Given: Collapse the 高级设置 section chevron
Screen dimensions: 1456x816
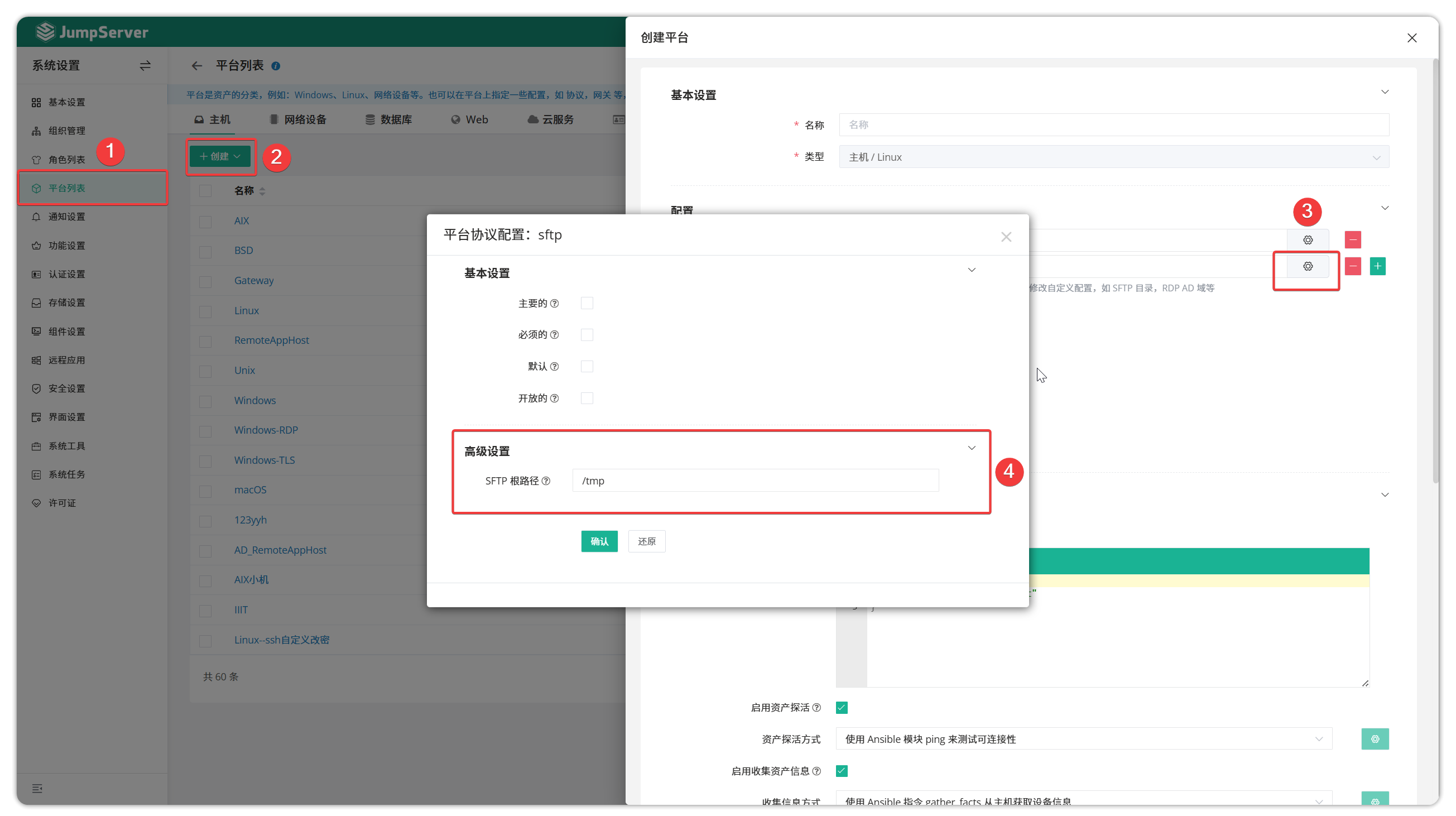Looking at the screenshot, I should [972, 448].
